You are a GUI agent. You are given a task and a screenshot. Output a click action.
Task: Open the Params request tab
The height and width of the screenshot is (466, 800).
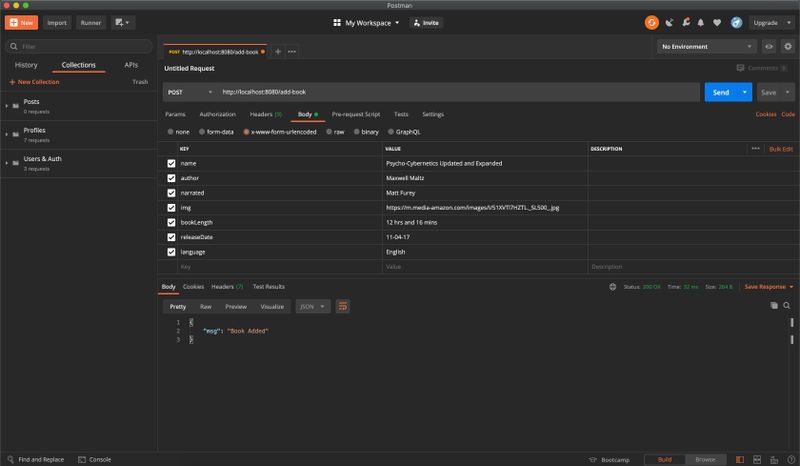175,114
